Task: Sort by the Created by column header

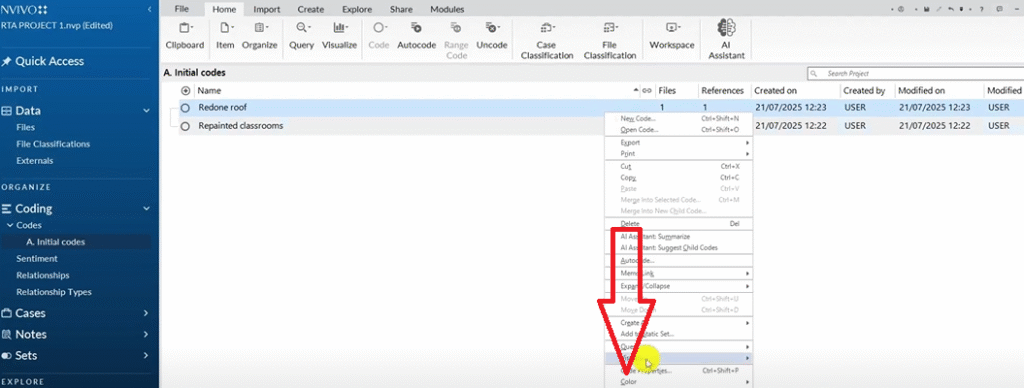Action: pos(864,91)
